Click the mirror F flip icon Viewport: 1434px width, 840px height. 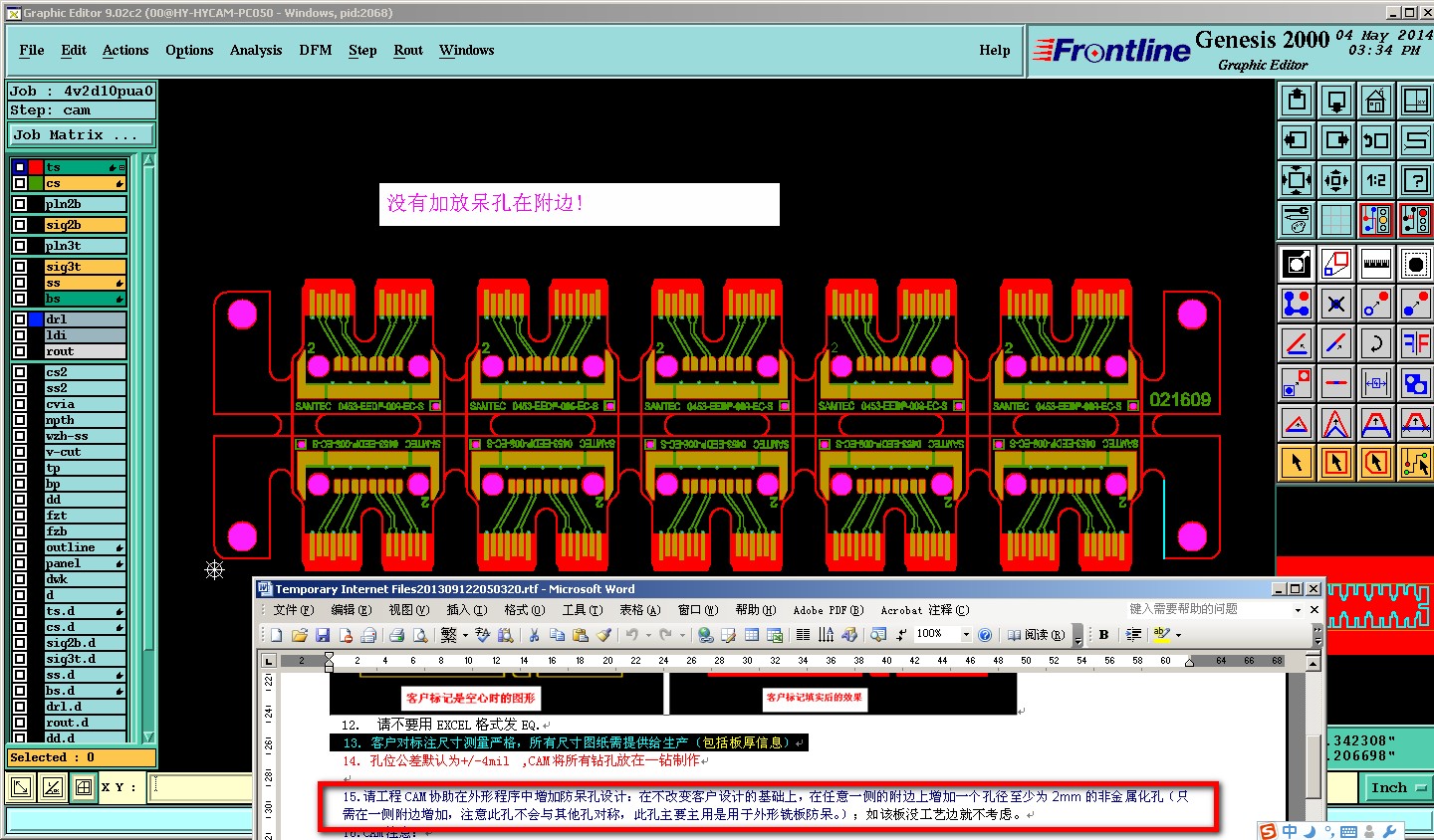[1416, 343]
